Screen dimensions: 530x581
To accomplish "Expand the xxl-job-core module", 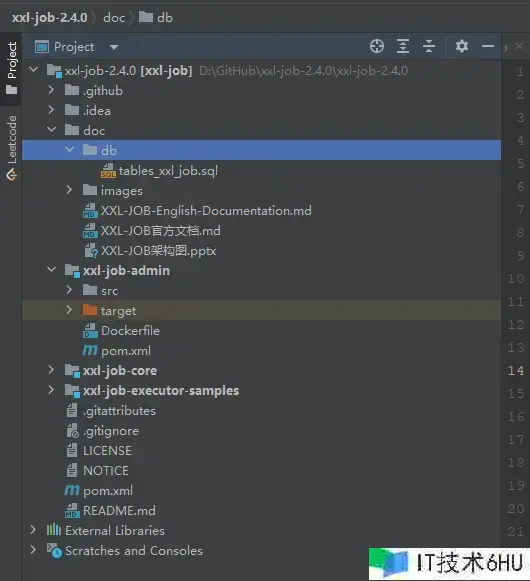I will pyautogui.click(x=51, y=370).
